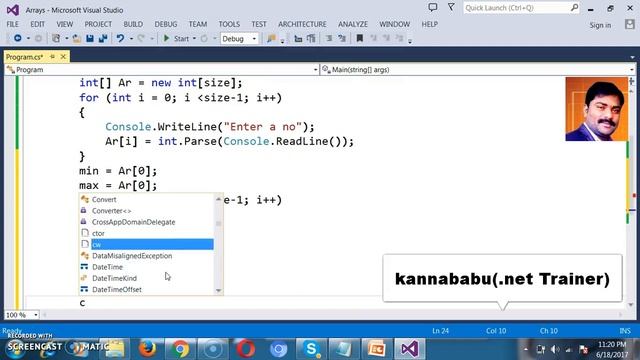
Task: Click the Open File folder icon
Action: click(76, 38)
